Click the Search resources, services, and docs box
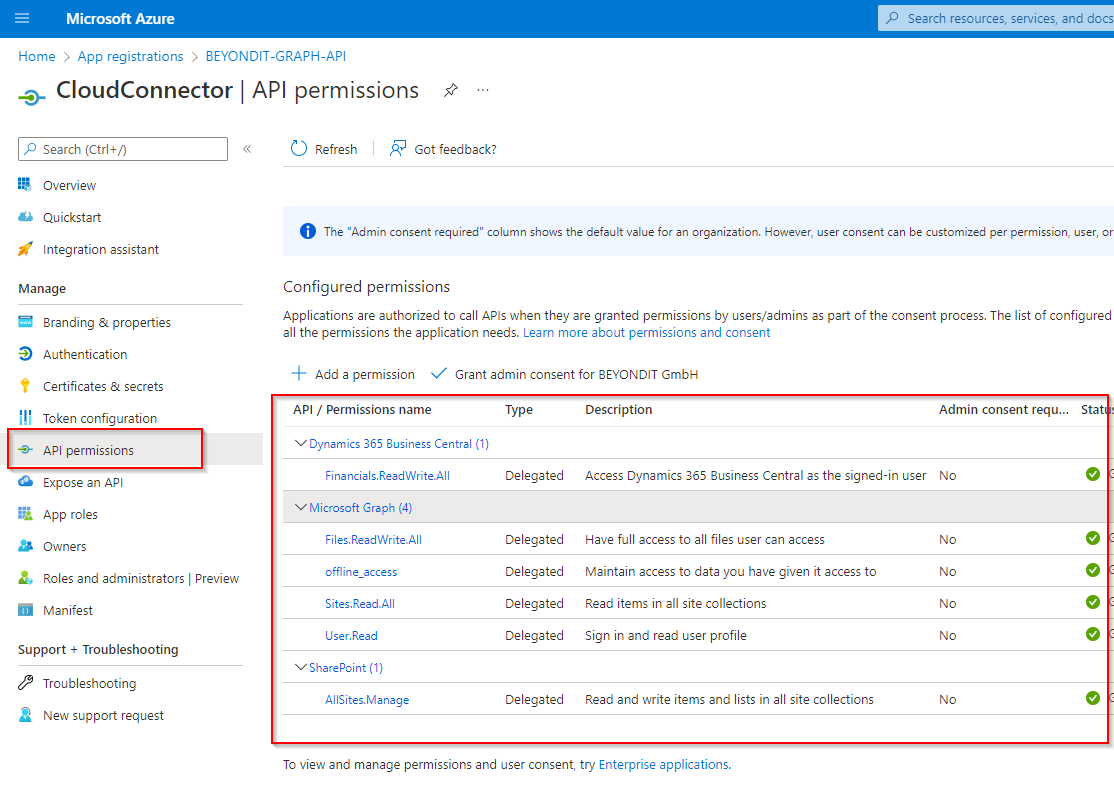The image size is (1114, 798). coord(996,18)
